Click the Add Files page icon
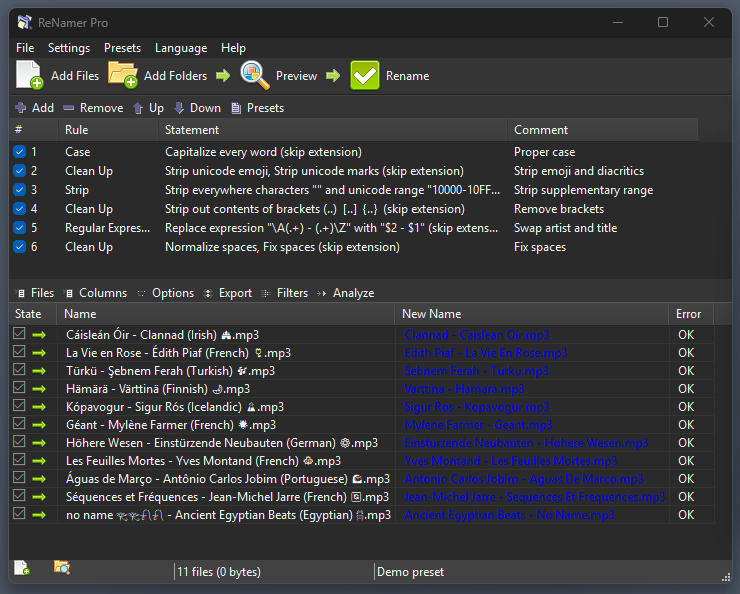 [29, 75]
